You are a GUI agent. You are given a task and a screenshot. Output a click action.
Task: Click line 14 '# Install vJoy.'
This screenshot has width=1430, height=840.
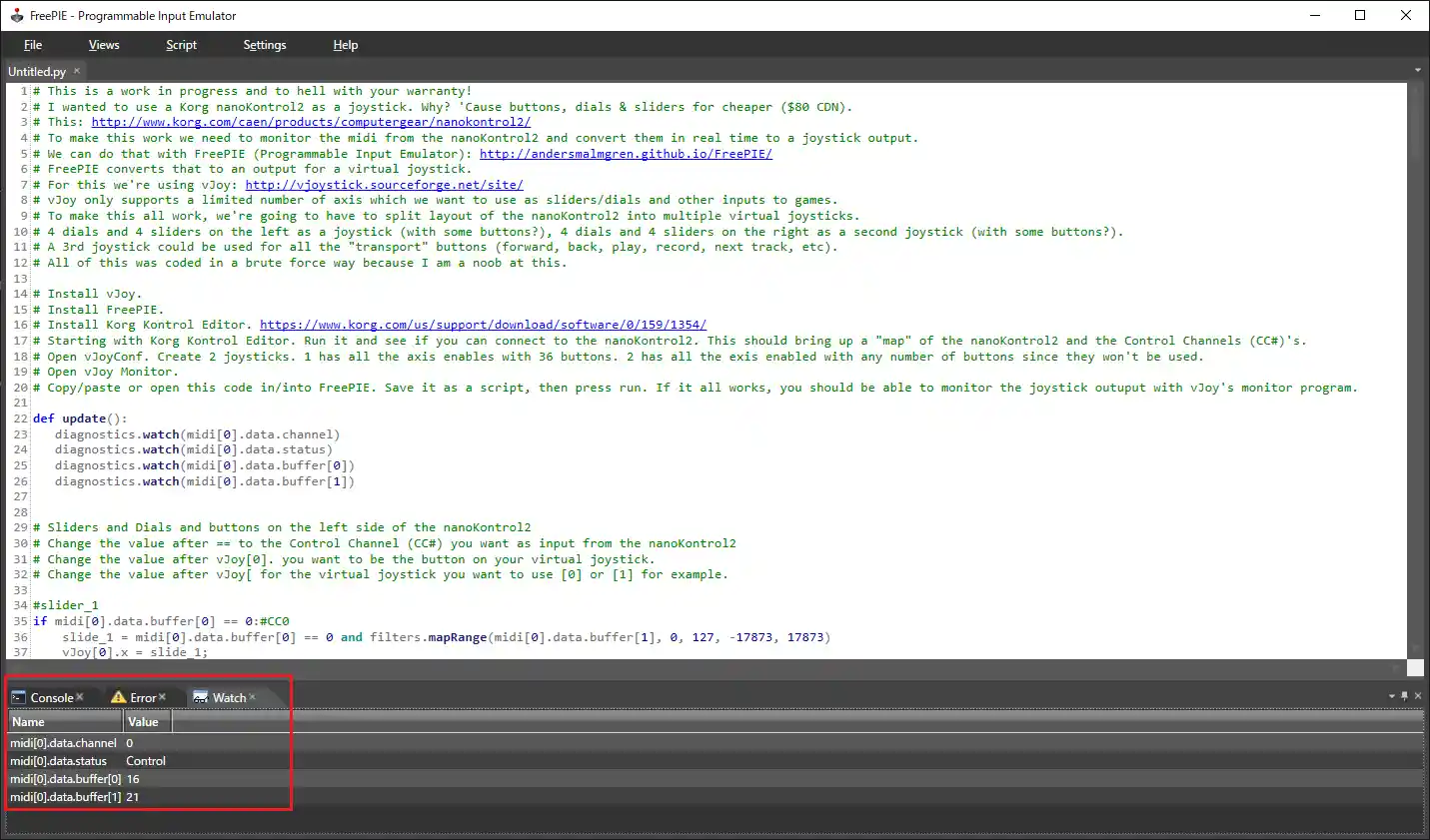[x=87, y=294]
